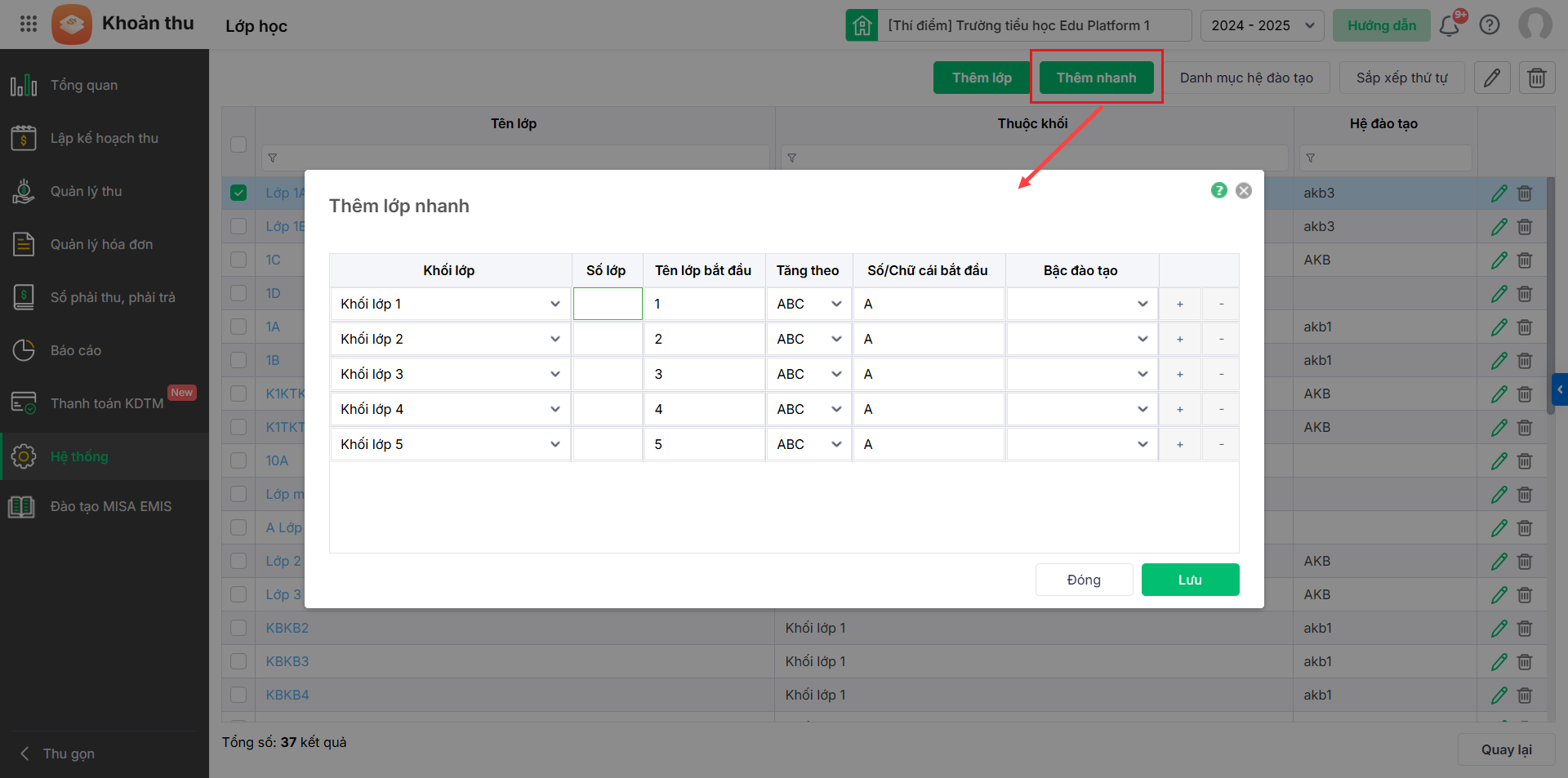
Task: Click the Đóng button
Action: 1084,580
